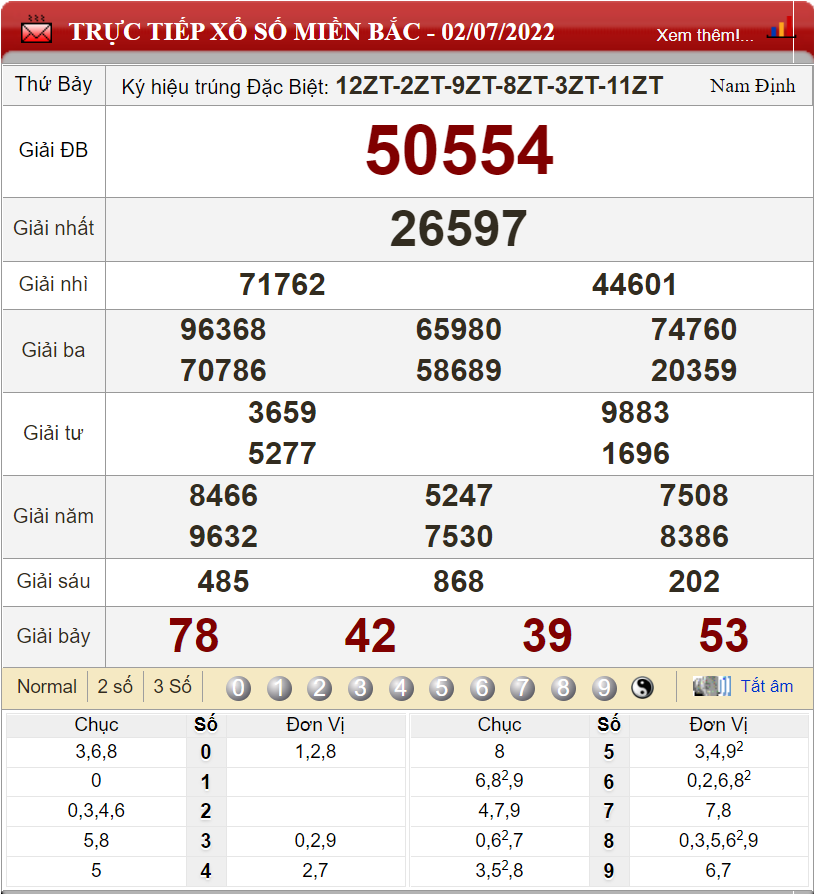The image size is (817, 894).
Task: Click Chục cell 0,3,4,6
Action: pyautogui.click(x=96, y=810)
